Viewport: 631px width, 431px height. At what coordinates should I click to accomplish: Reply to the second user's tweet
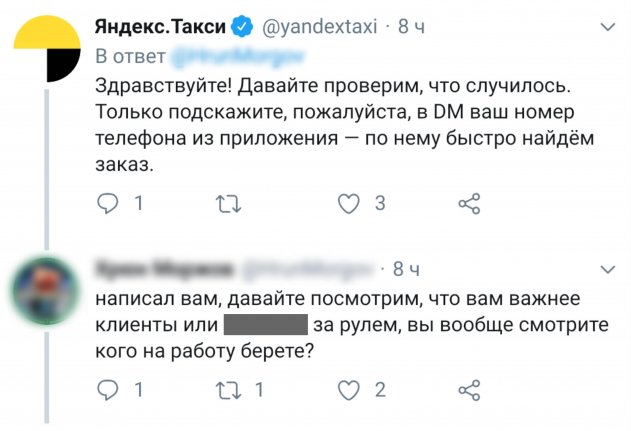tap(108, 389)
